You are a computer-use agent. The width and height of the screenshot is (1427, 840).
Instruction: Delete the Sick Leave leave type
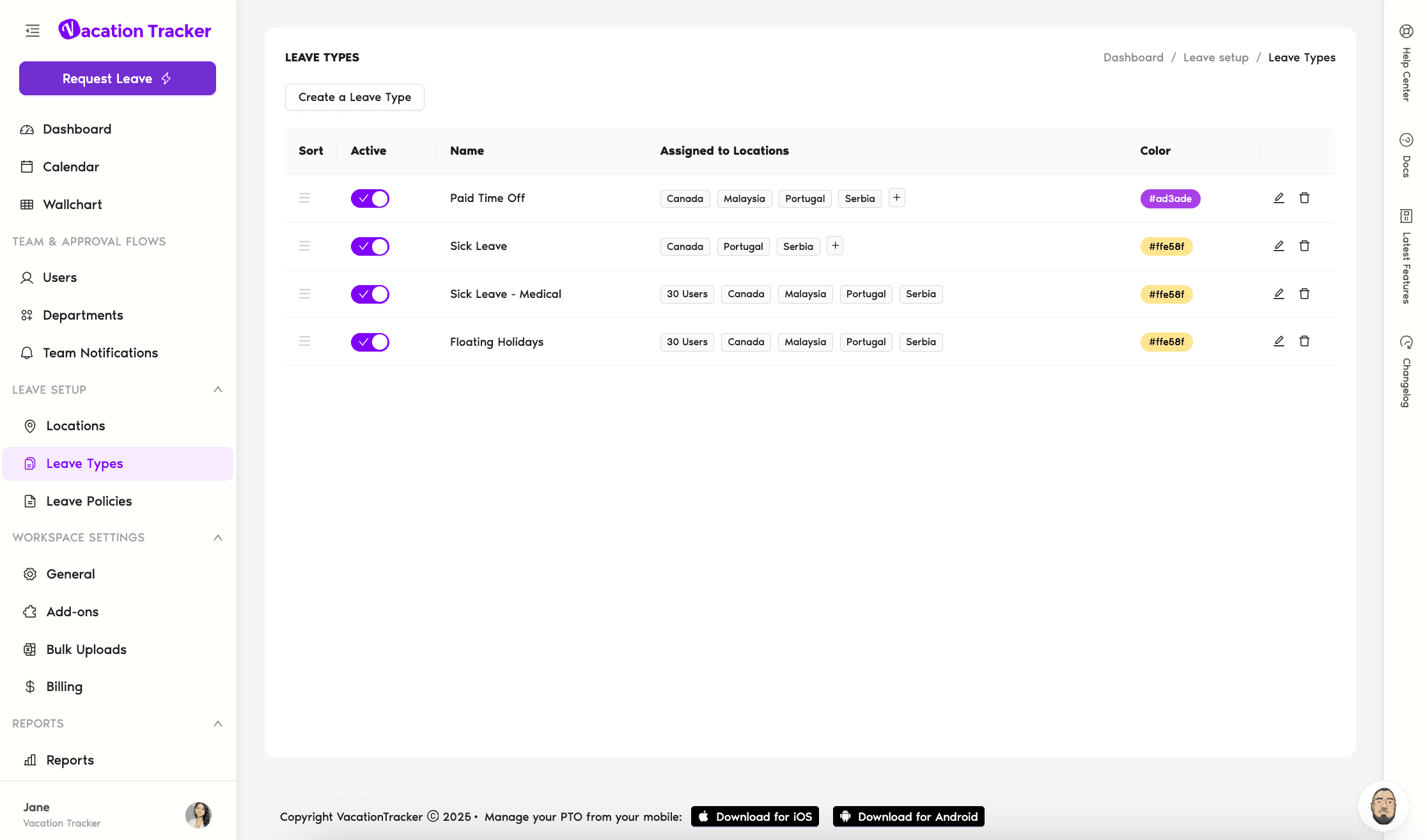(1305, 245)
